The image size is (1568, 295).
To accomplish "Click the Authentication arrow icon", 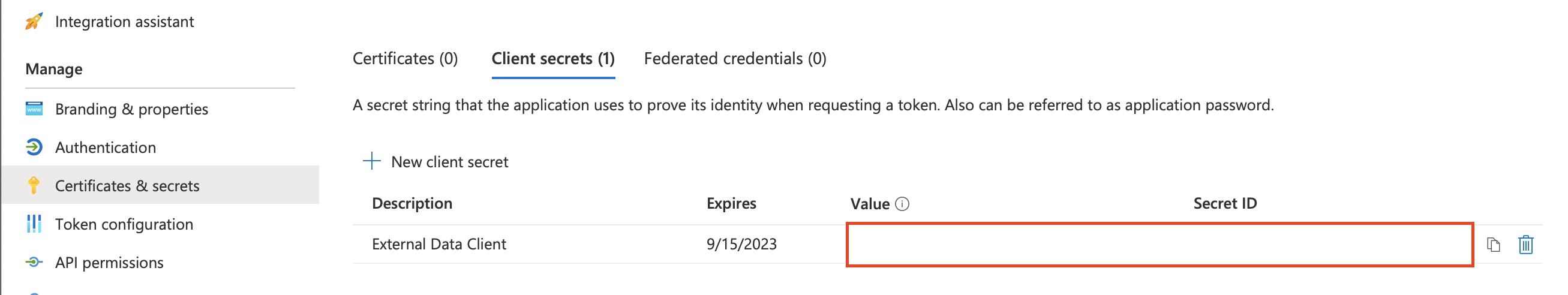I will [x=34, y=147].
